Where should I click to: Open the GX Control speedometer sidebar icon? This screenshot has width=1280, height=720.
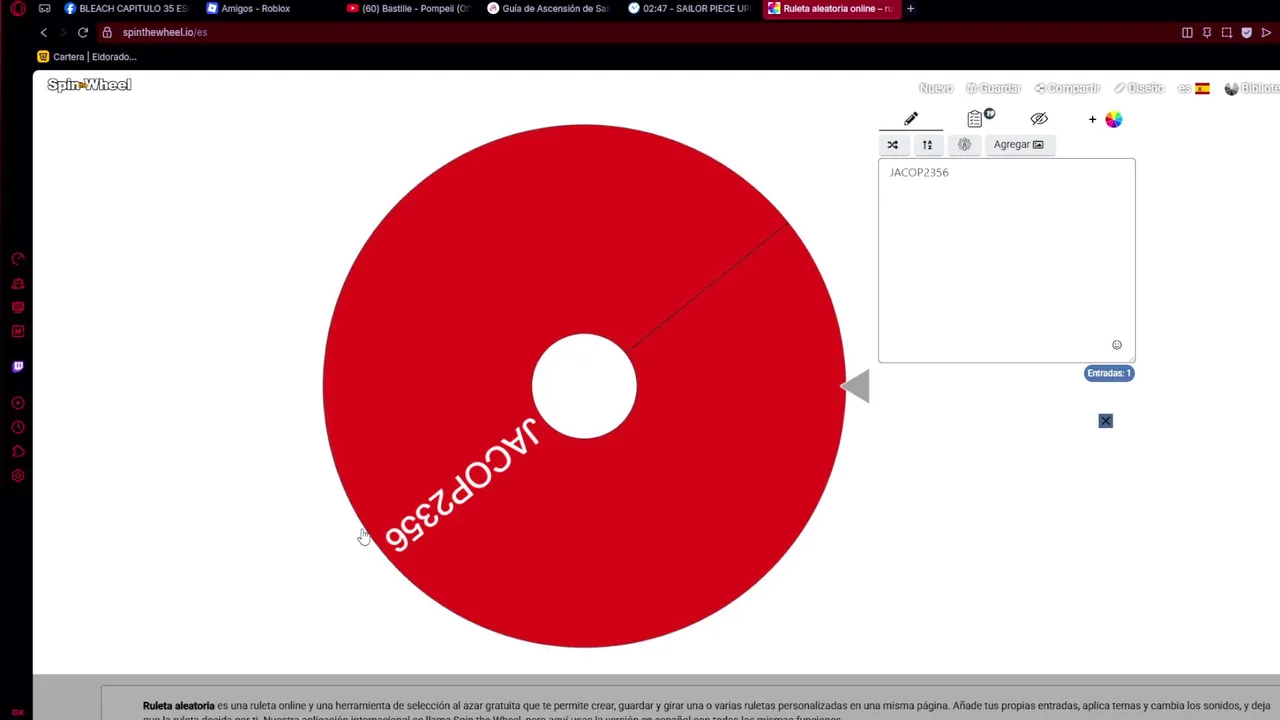[x=18, y=259]
